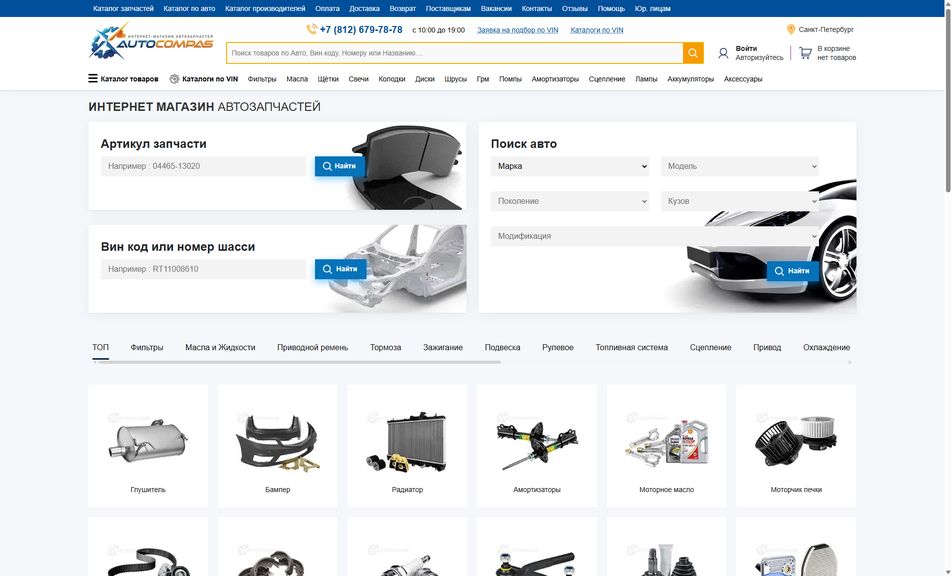Open the Радиатор category image
The width and height of the screenshot is (952, 576).
[407, 441]
